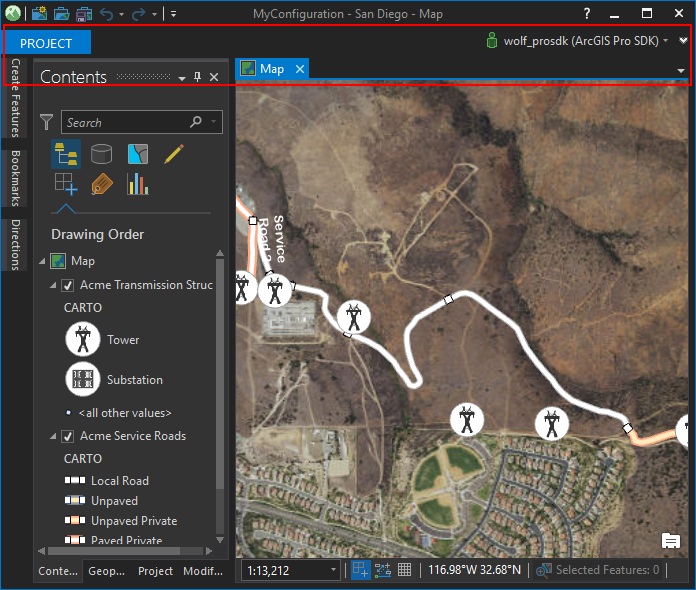Expand the ribbon chevron
Image resolution: width=696 pixels, height=590 pixels.
(683, 40)
